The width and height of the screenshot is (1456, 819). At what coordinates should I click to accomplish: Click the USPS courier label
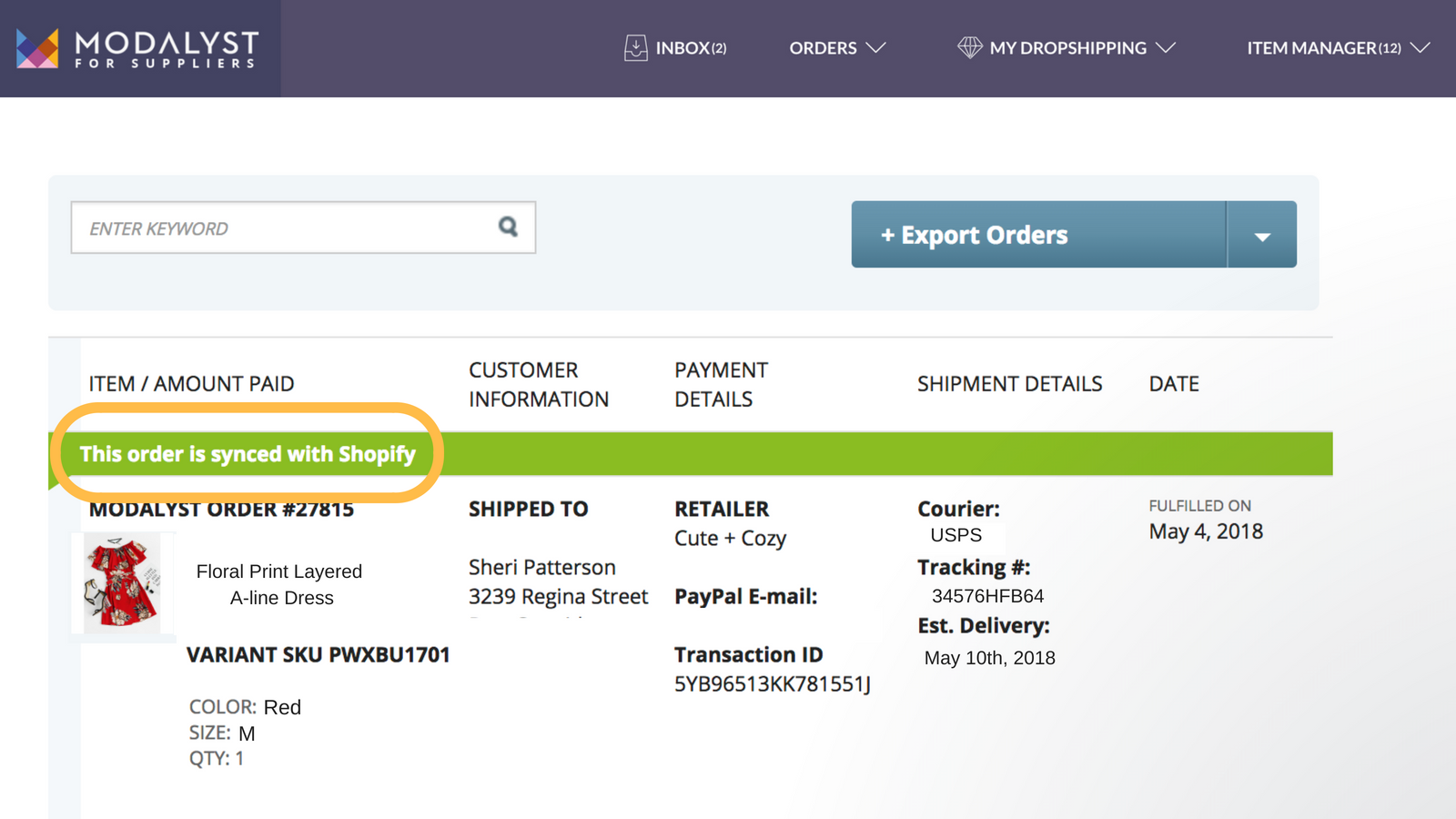[x=955, y=535]
